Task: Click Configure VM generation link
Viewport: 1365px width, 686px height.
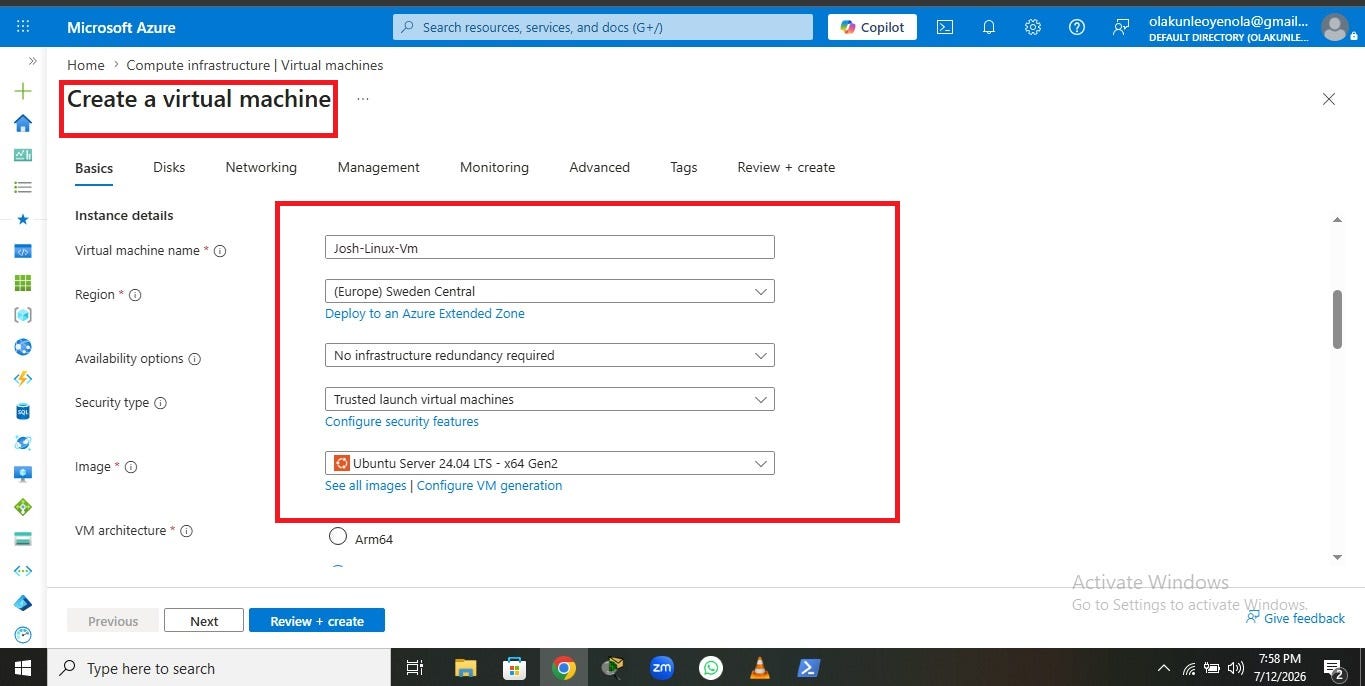Action: [x=489, y=486]
